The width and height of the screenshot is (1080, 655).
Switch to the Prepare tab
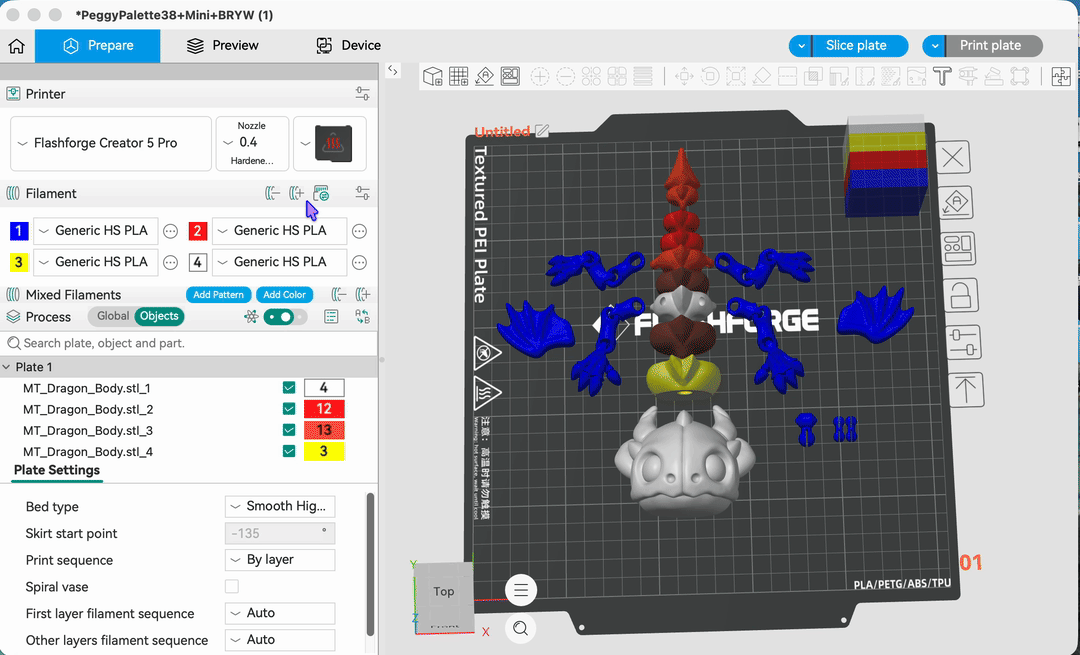pos(98,45)
